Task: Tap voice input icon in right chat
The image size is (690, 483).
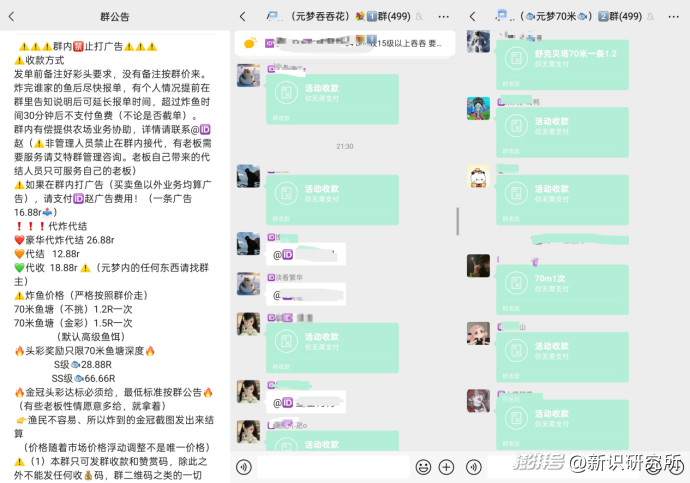Action: (474, 467)
